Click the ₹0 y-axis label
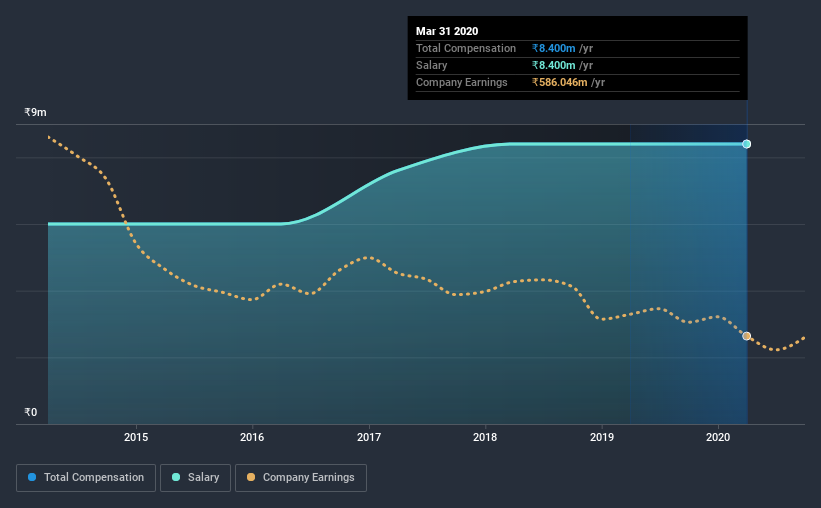 click(x=31, y=412)
